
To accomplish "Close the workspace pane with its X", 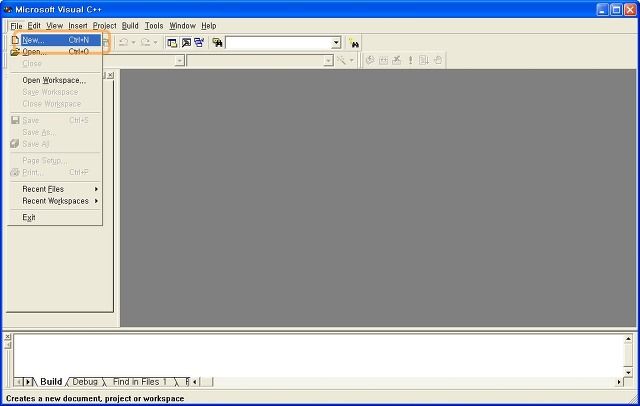I will coord(111,75).
